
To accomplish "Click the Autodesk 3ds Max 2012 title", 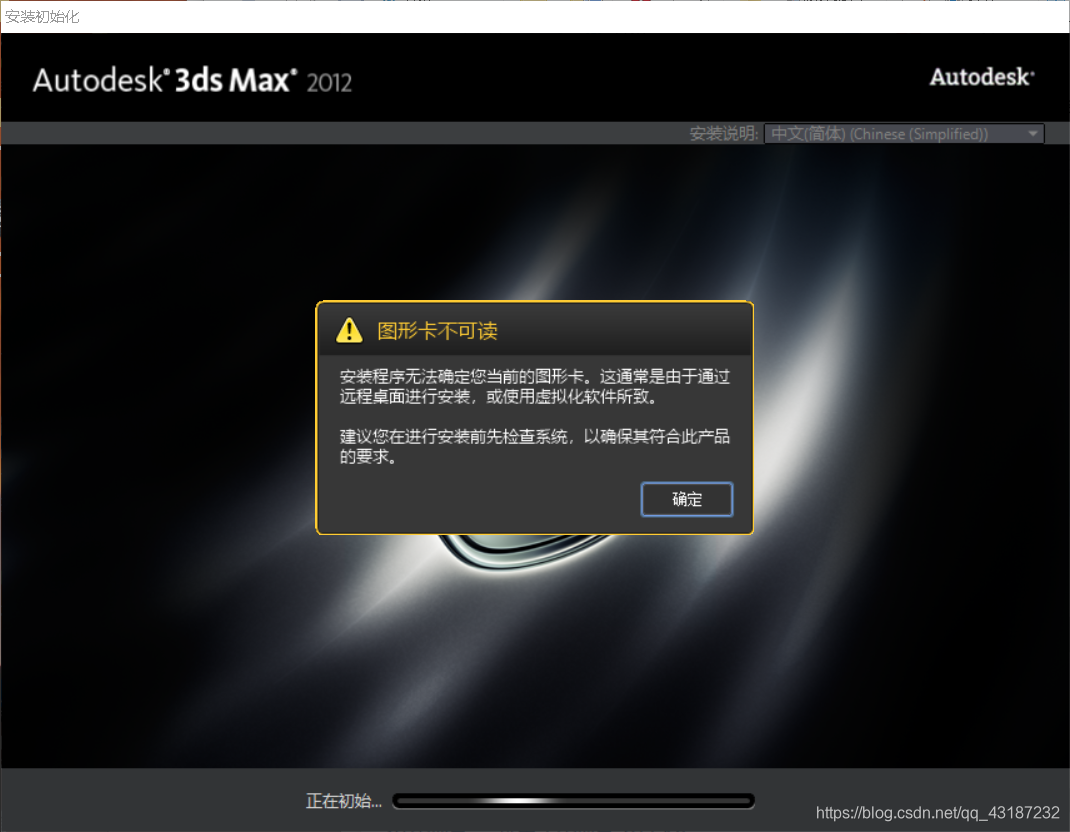I will point(192,81).
